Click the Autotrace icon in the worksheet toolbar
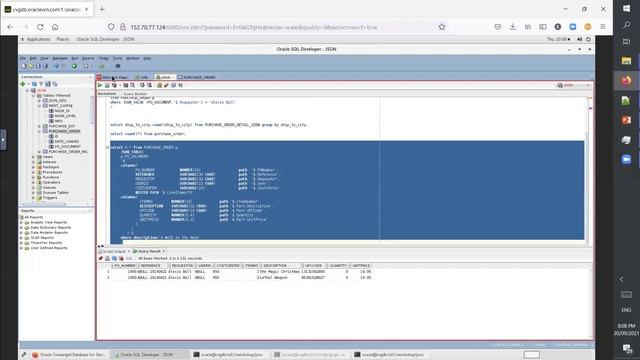This screenshot has width=640, height=360. click(126, 85)
